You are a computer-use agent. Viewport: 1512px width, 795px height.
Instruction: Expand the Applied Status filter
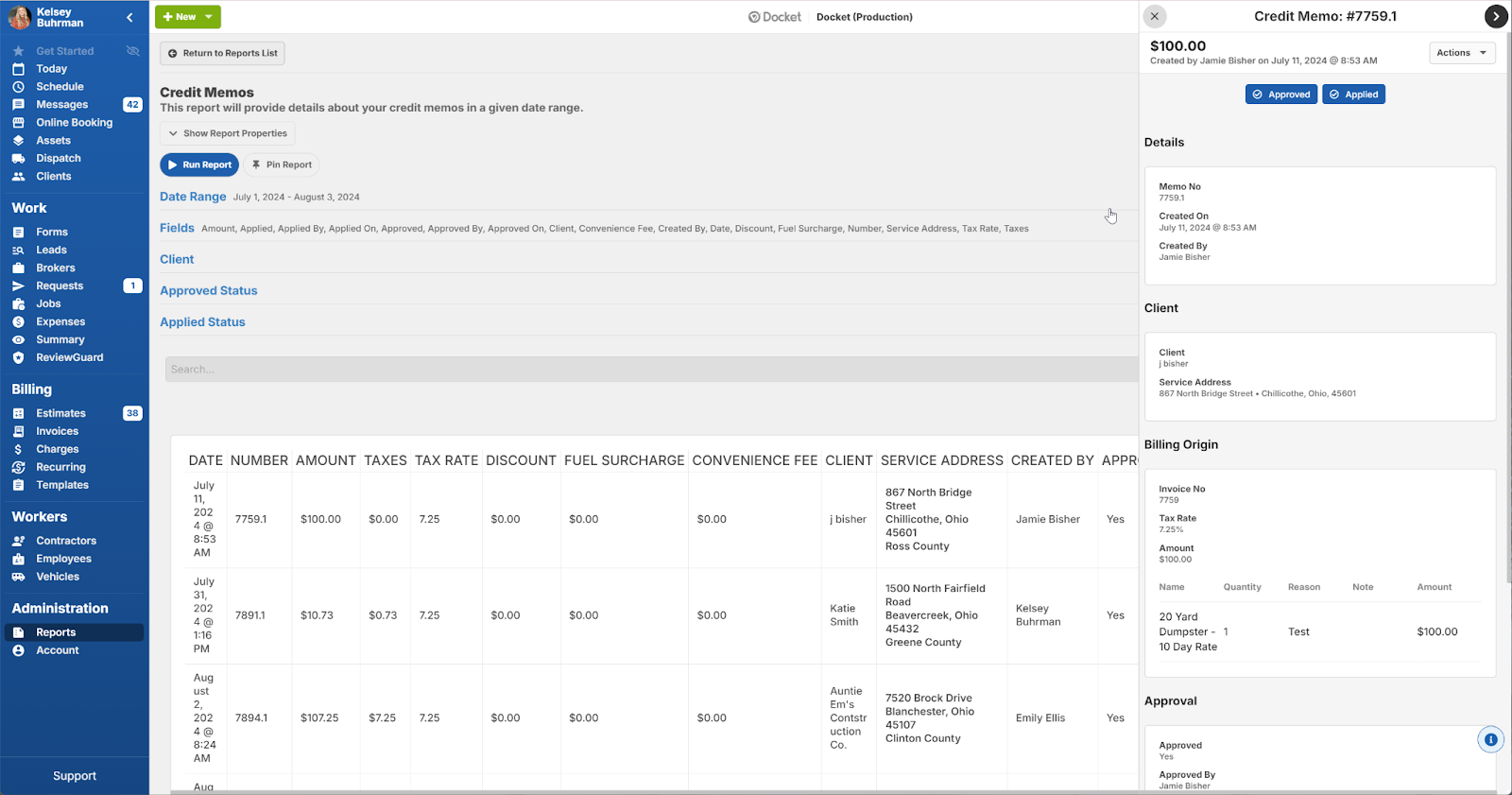202,321
